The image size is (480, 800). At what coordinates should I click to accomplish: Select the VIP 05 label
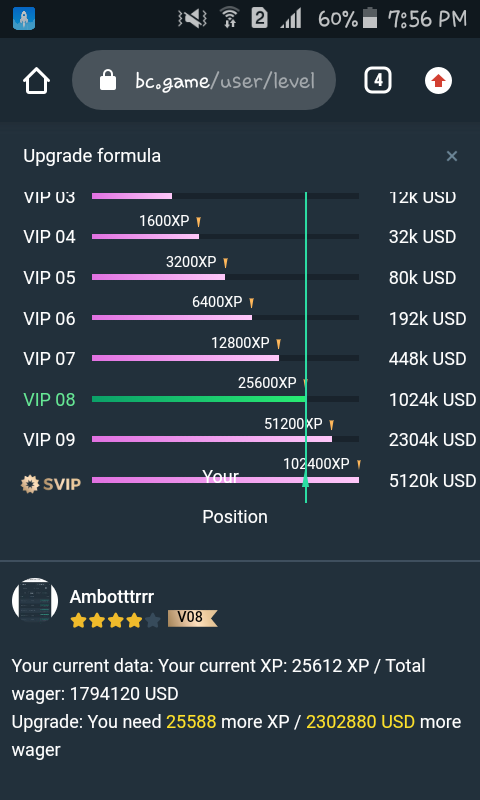pyautogui.click(x=49, y=278)
